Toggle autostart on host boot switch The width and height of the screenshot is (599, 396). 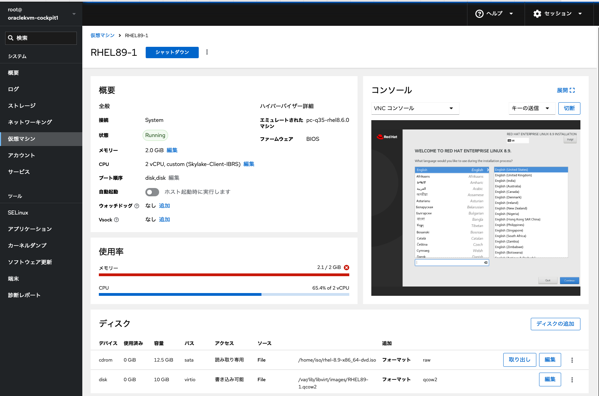152,192
